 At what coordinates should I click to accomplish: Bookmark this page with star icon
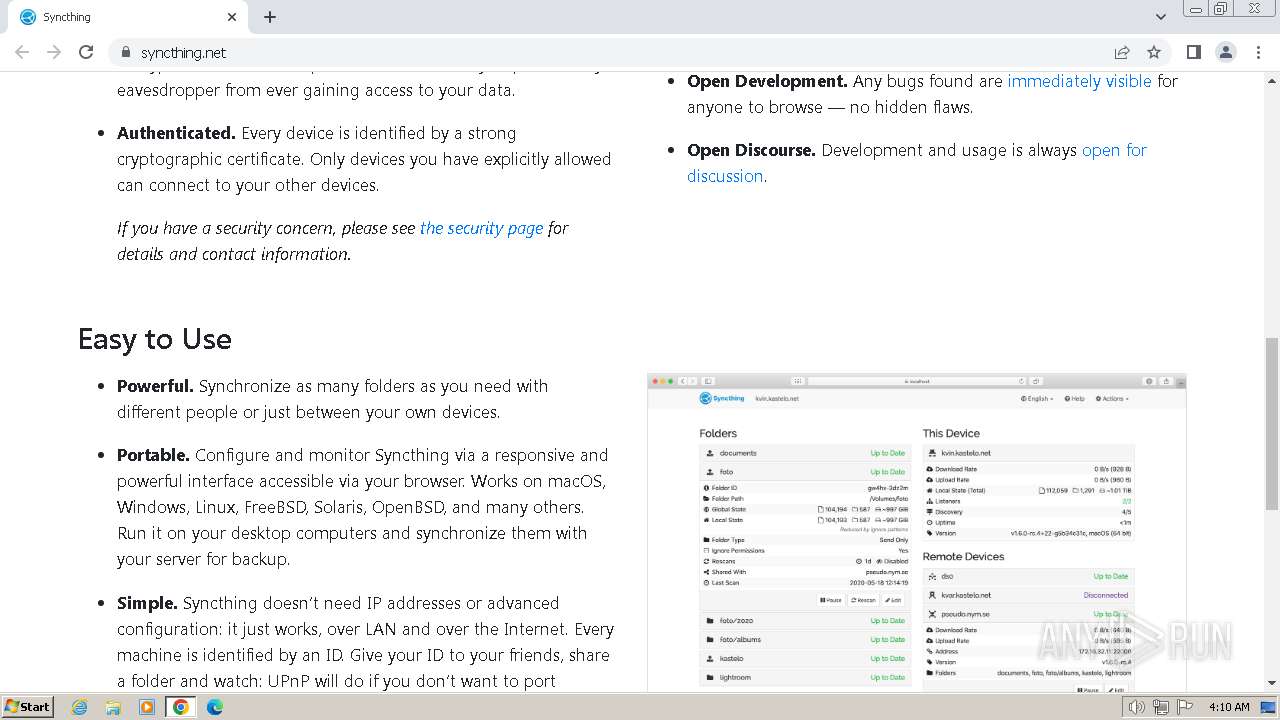pyautogui.click(x=1154, y=52)
